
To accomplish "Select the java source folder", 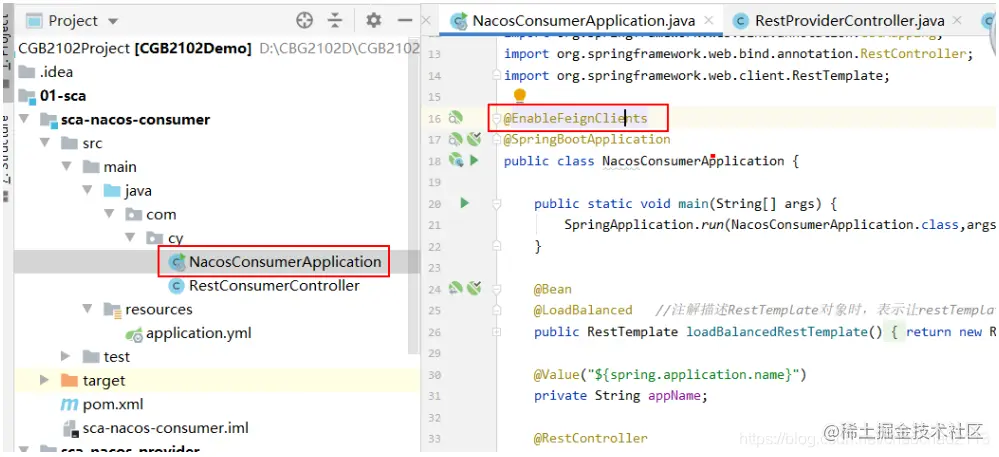I will click(127, 191).
